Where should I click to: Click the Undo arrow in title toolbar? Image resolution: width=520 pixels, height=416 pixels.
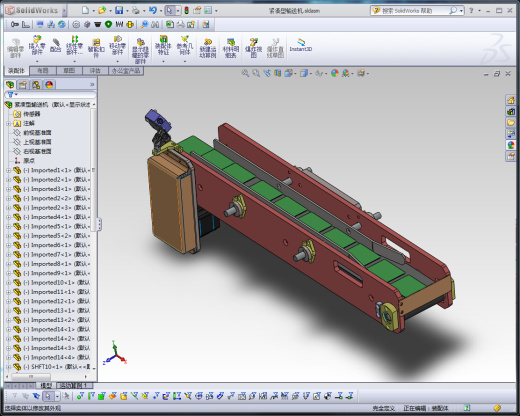(x=153, y=11)
